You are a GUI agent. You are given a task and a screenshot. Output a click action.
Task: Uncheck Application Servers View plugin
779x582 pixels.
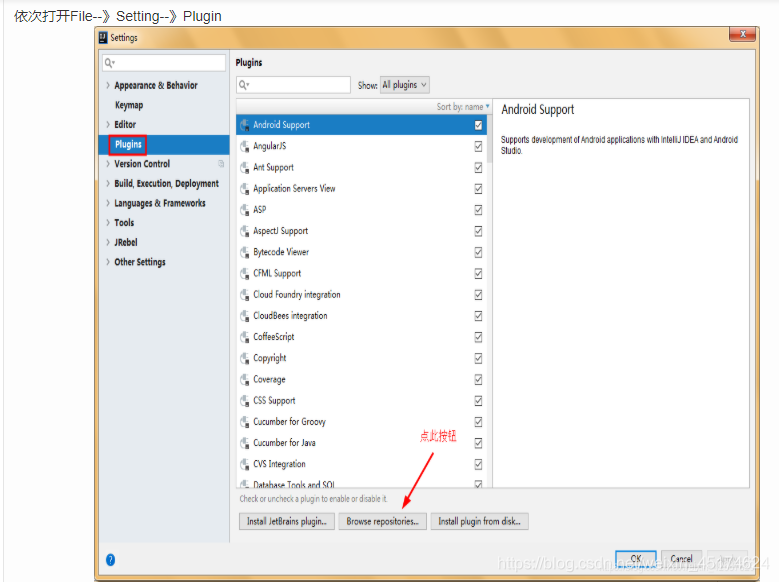pyautogui.click(x=478, y=189)
